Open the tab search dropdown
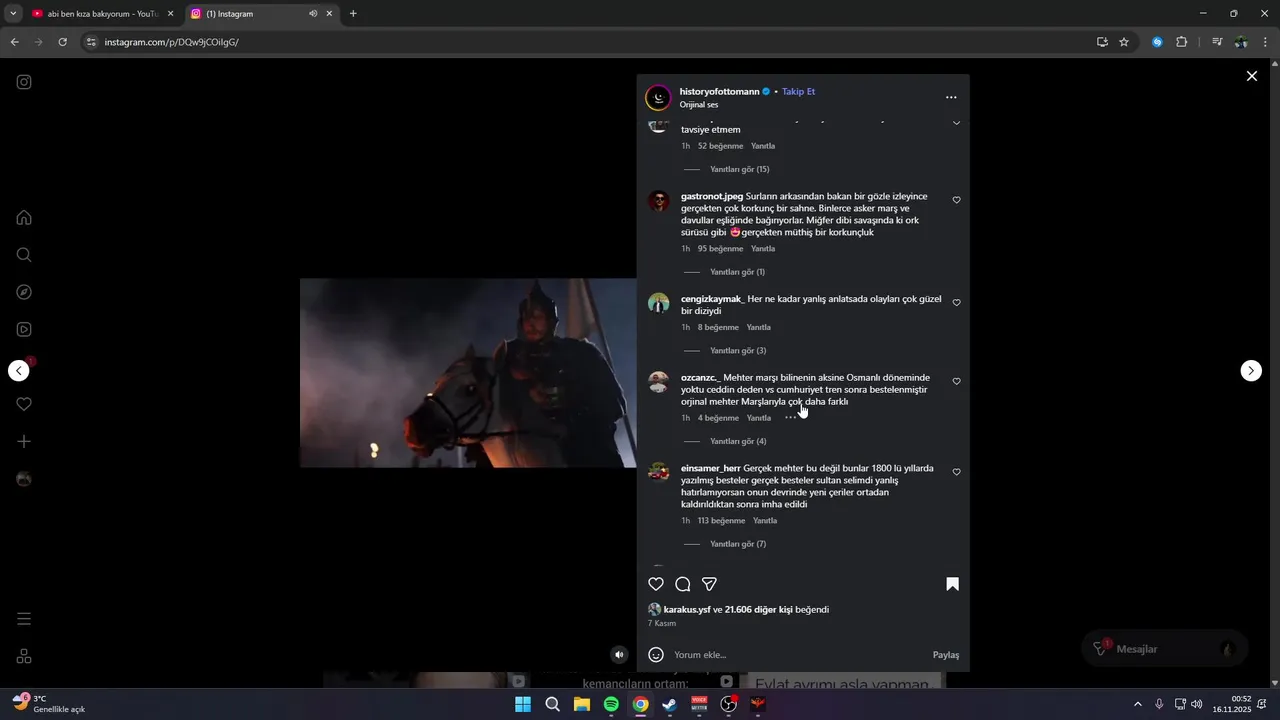Screen dimensions: 1280x720 pyautogui.click(x=13, y=14)
